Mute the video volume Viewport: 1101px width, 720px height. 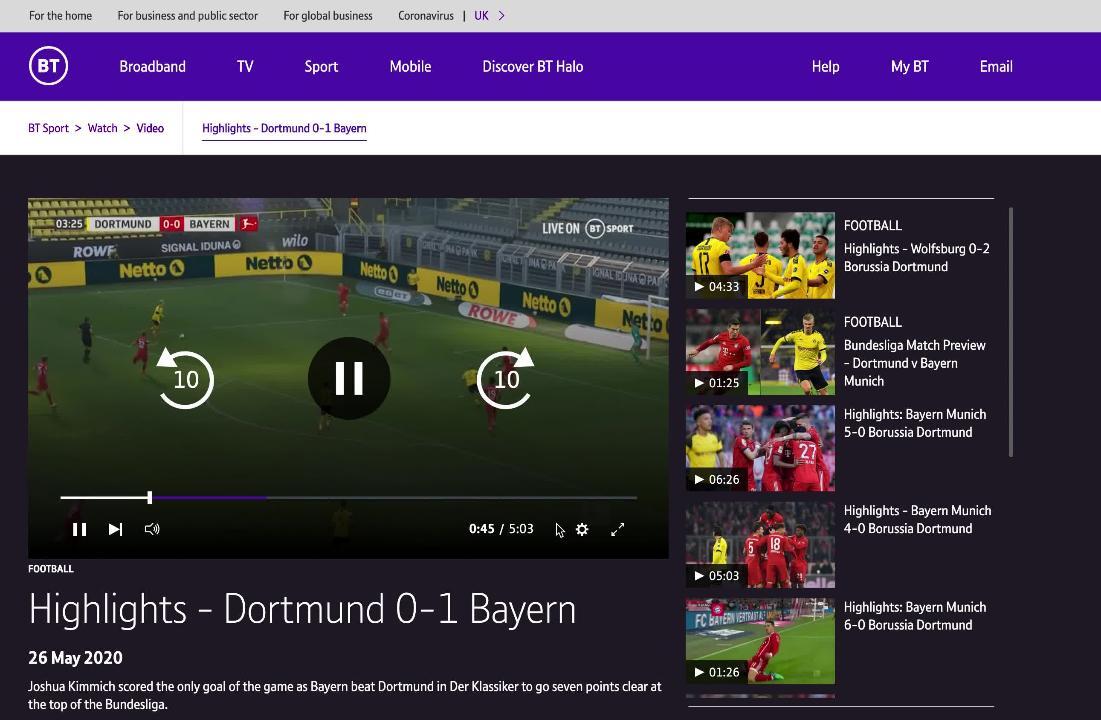pyautogui.click(x=152, y=529)
